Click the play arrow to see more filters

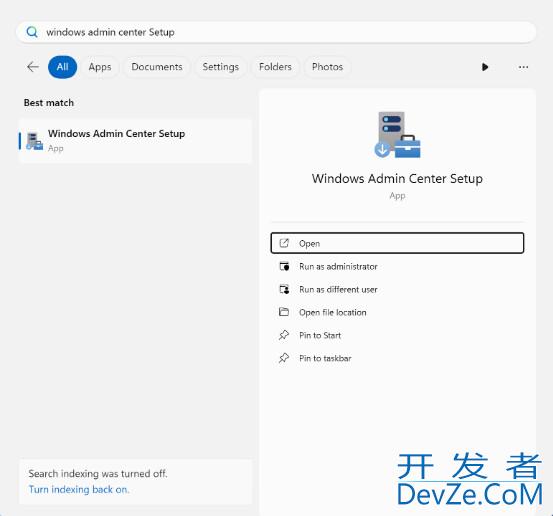click(x=485, y=67)
